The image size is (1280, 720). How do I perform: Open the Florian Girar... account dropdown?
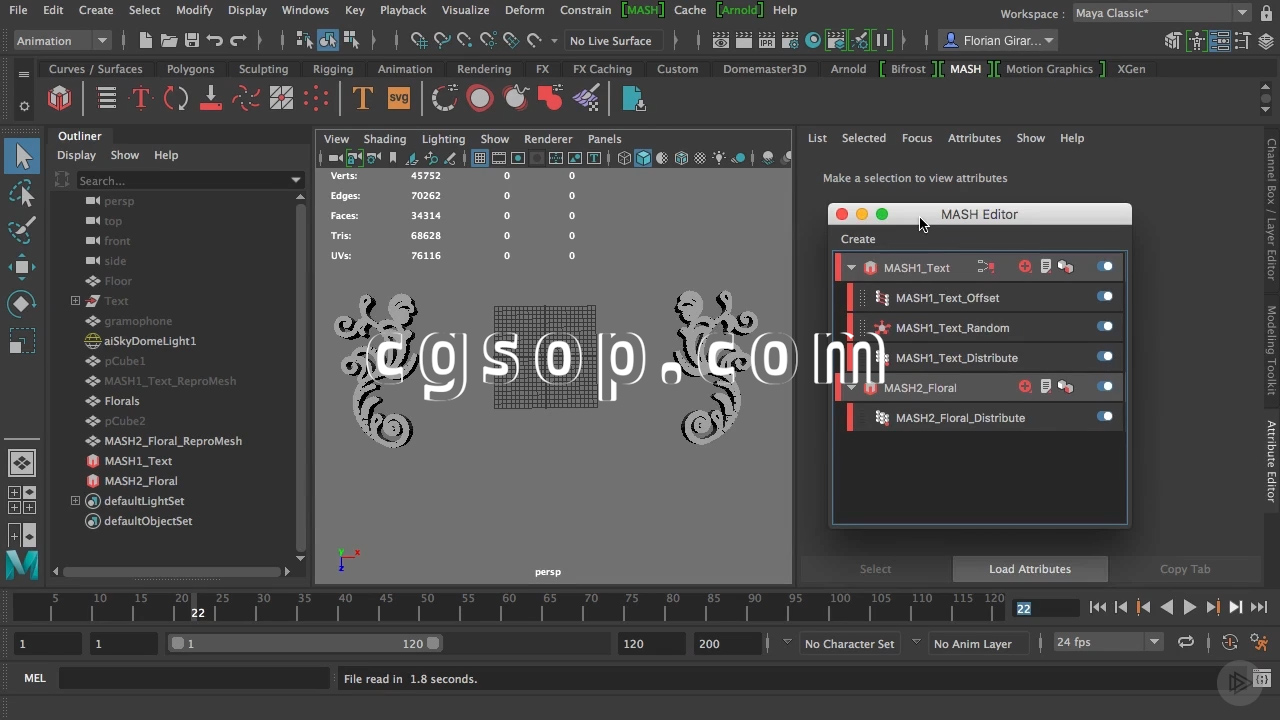coord(999,41)
